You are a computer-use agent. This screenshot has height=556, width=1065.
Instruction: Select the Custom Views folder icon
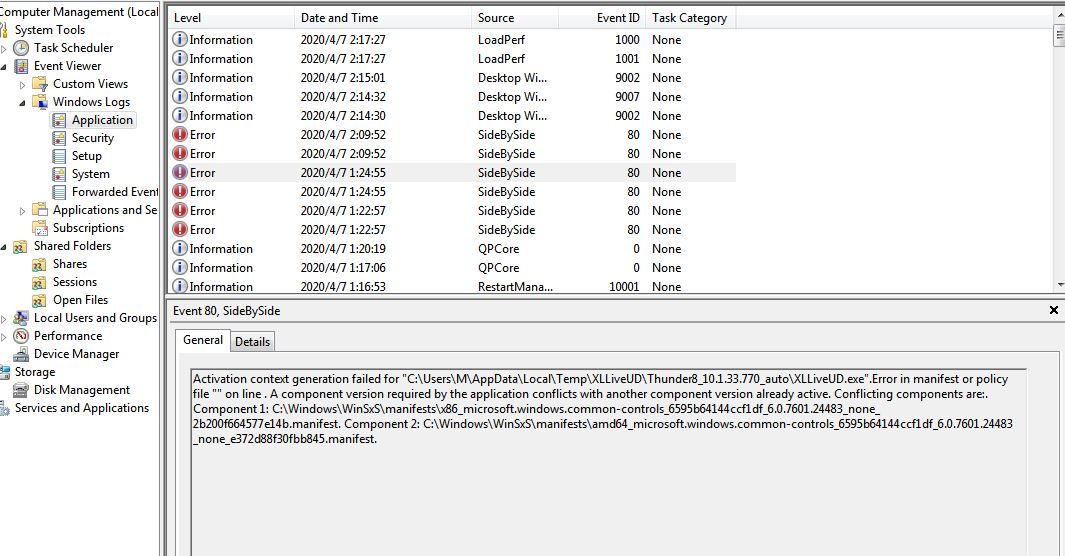(x=40, y=84)
